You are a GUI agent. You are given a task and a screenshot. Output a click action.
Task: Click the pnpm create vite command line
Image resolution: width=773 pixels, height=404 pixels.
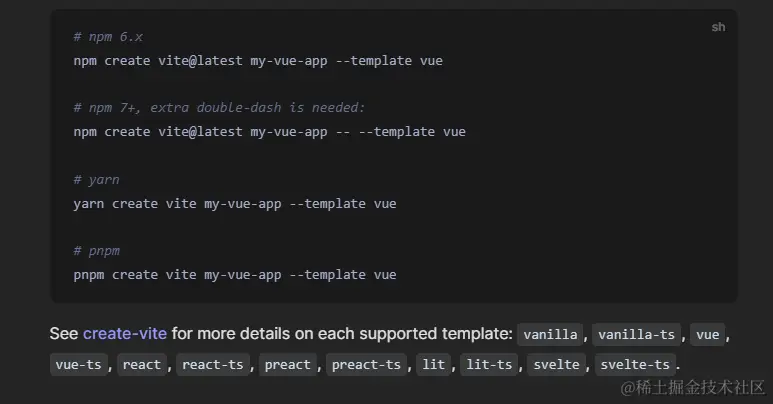pos(235,275)
